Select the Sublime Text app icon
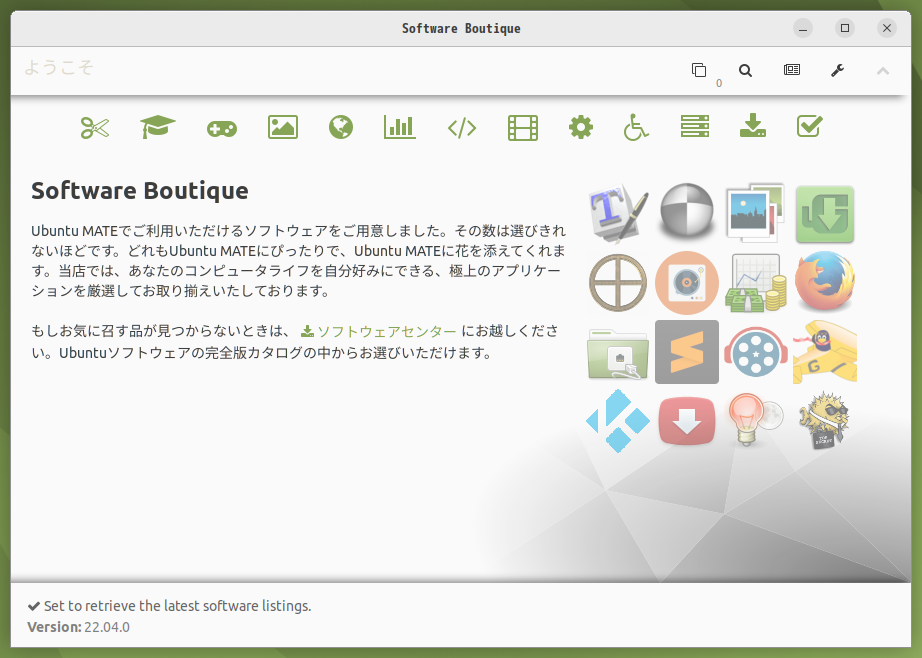Image resolution: width=922 pixels, height=658 pixels. 687,352
